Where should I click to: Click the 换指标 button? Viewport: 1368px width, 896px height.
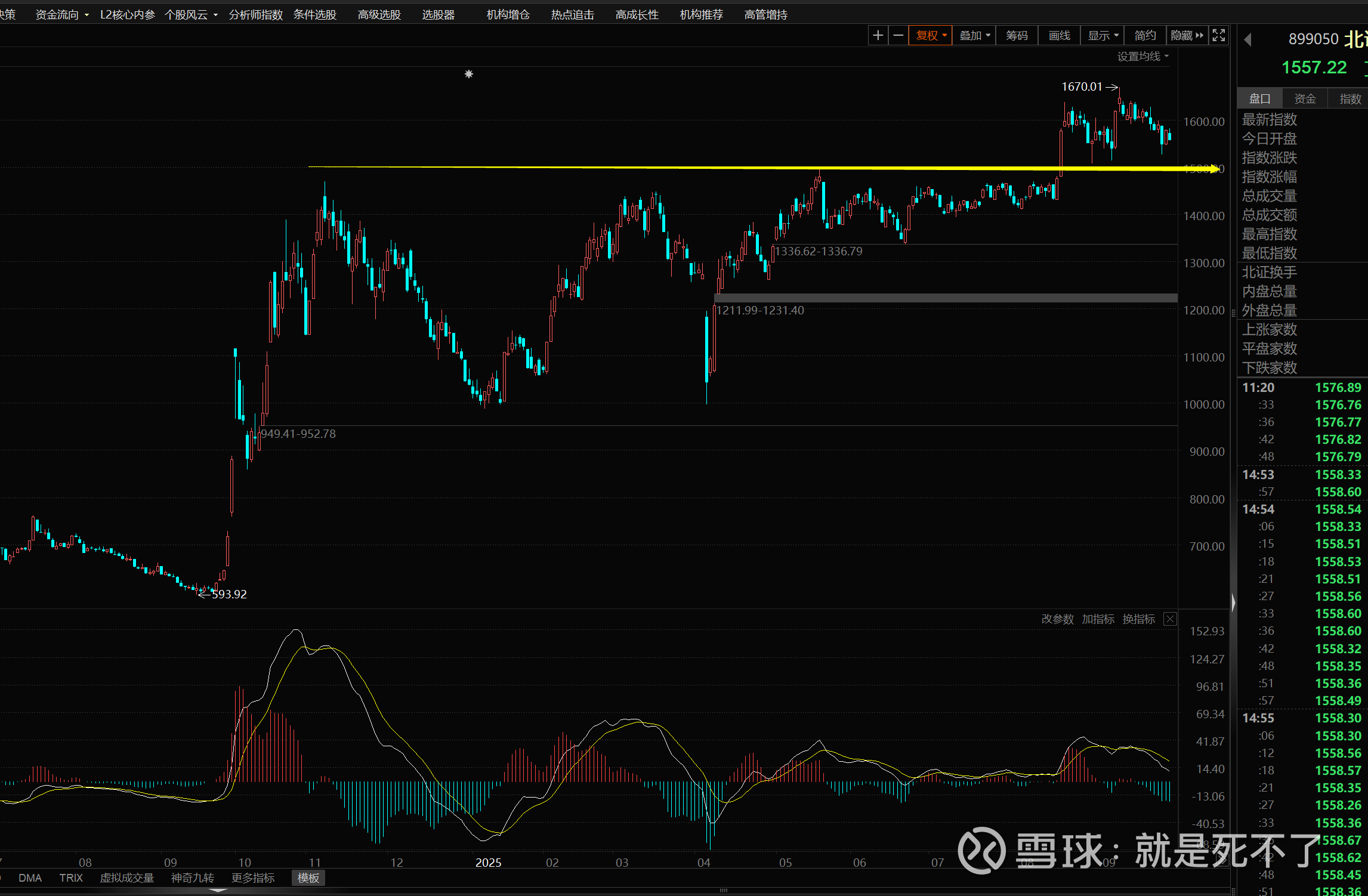click(1138, 619)
